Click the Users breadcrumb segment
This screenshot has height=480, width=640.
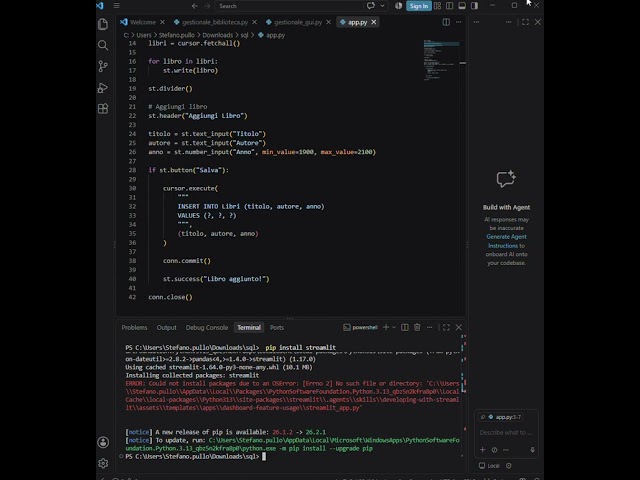(x=144, y=35)
